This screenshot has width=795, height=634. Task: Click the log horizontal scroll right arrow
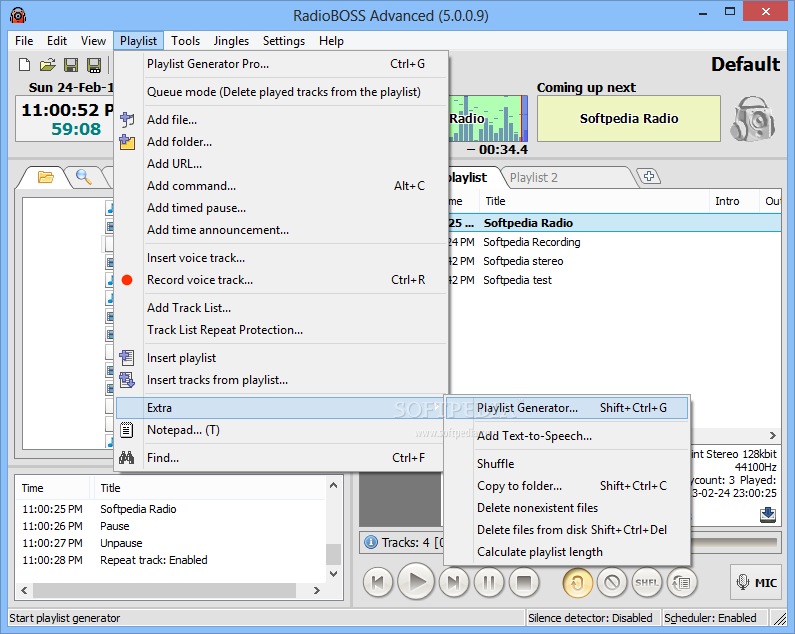coord(317,590)
